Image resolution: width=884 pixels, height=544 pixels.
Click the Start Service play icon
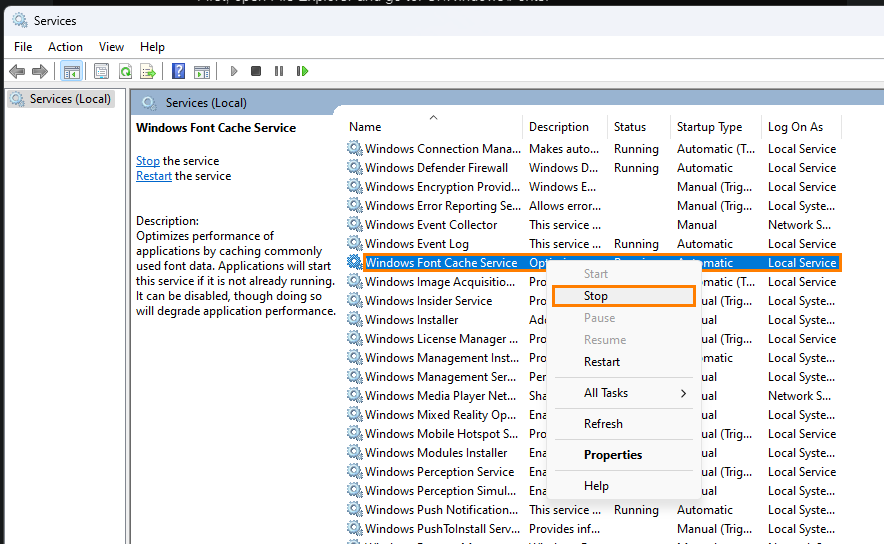tap(234, 71)
